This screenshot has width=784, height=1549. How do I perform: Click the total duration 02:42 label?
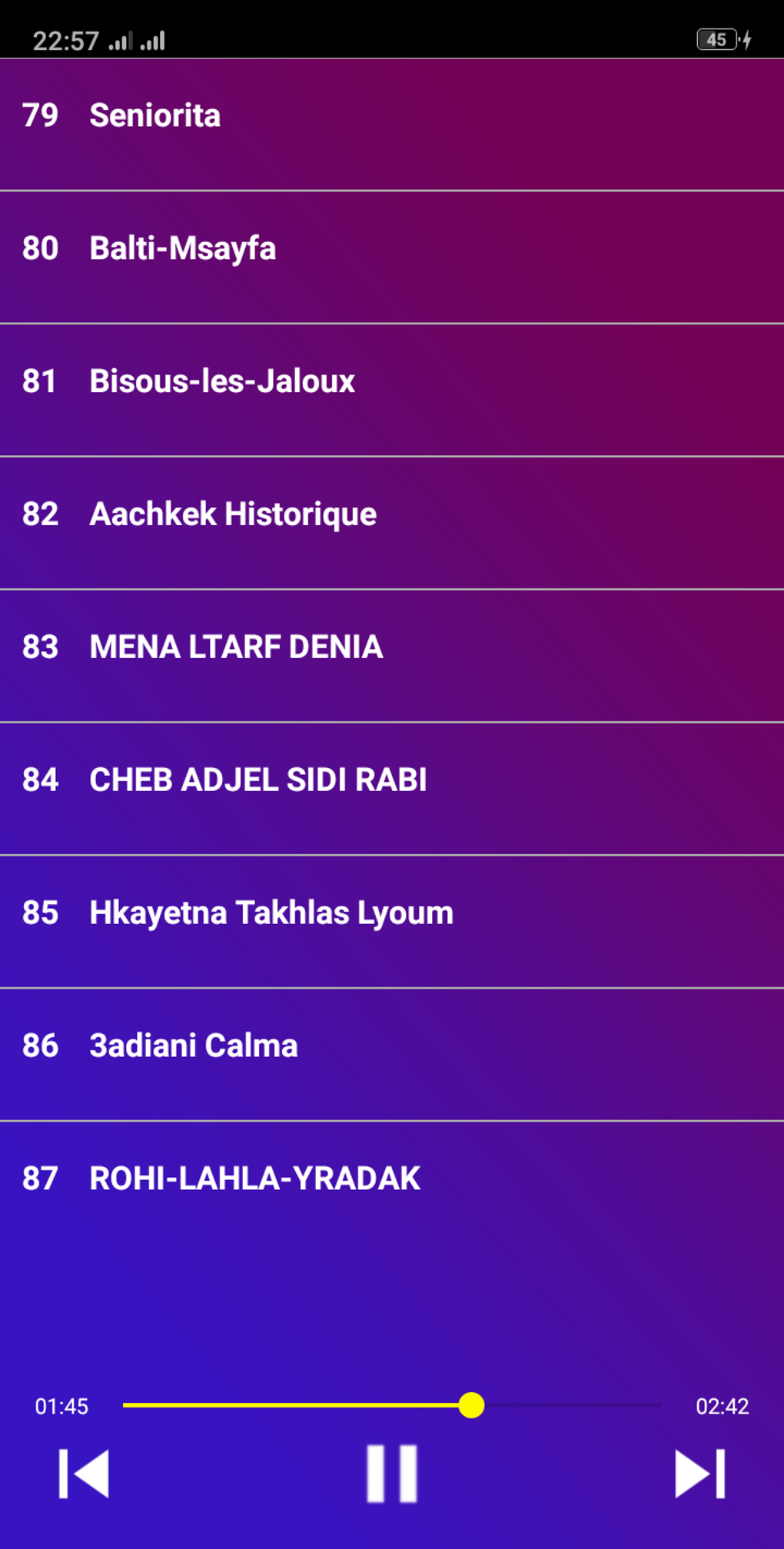[722, 1406]
